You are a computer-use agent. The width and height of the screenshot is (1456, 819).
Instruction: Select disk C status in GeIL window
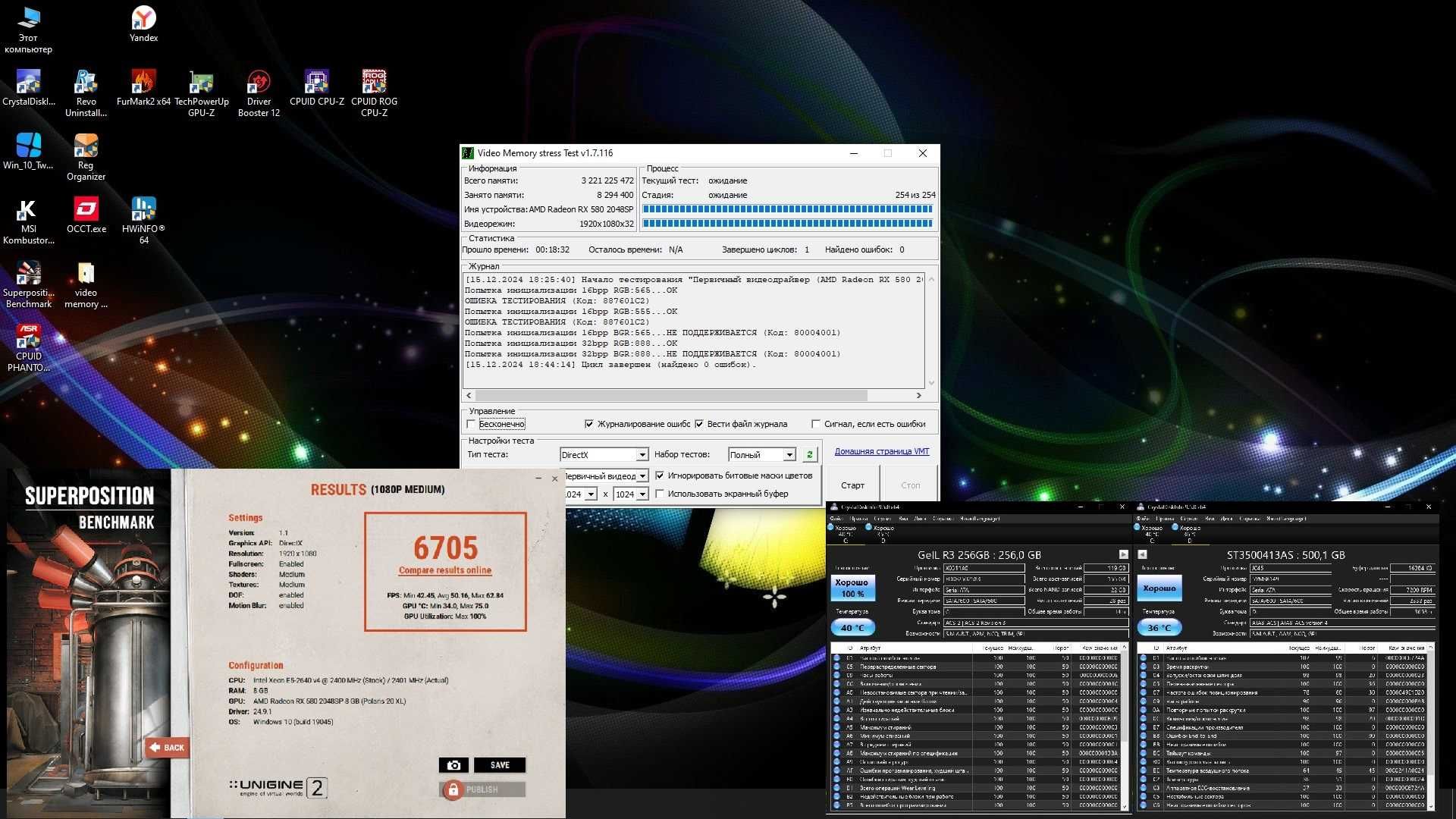(845, 533)
